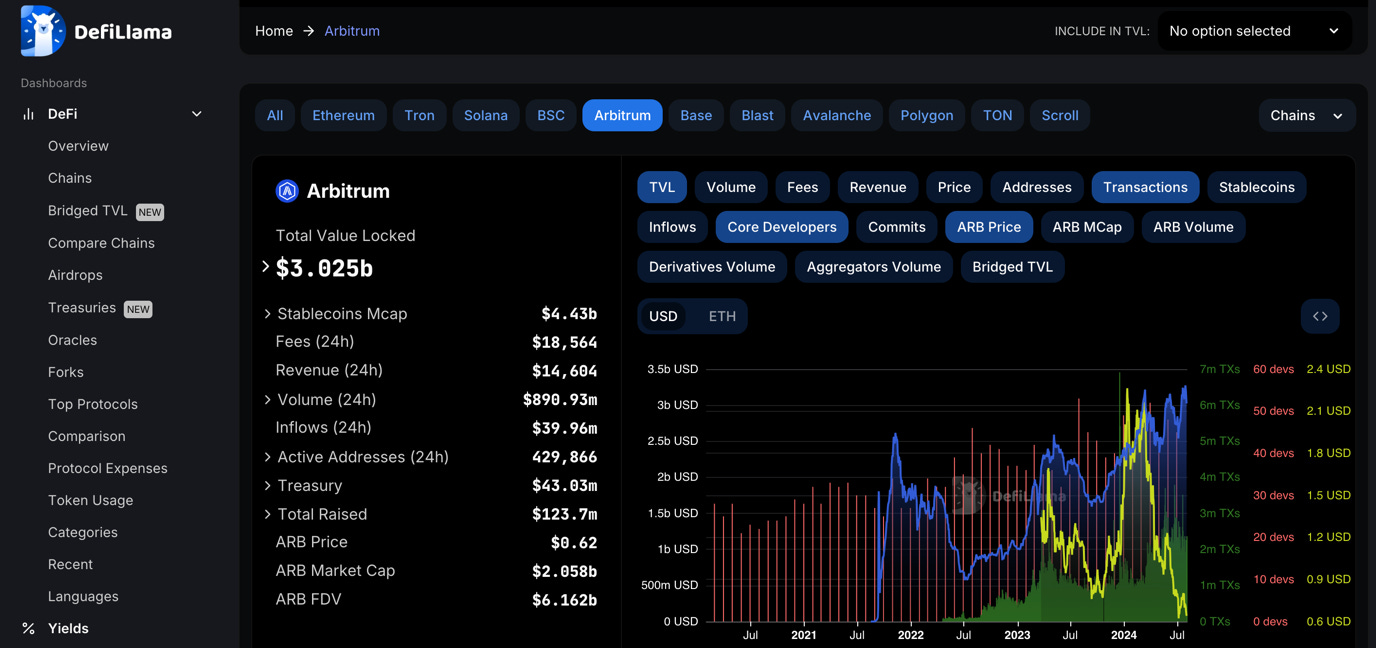Toggle the Aggregators Volume chart metric
1376x648 pixels.
pos(874,267)
